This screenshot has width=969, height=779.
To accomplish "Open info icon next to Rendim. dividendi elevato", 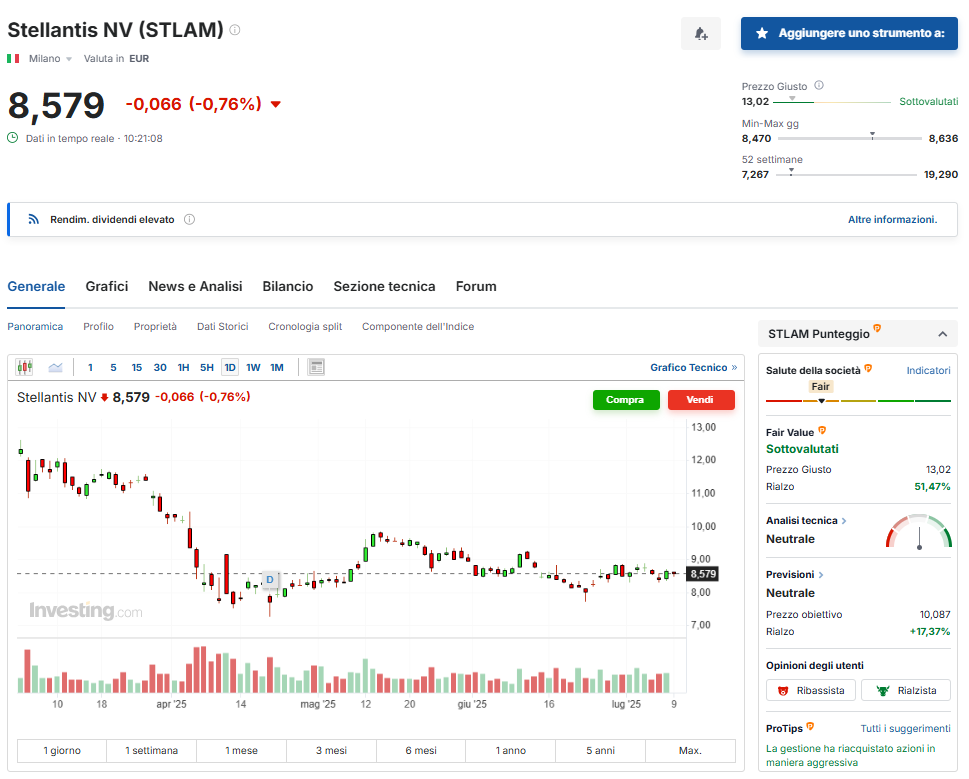I will coord(190,219).
